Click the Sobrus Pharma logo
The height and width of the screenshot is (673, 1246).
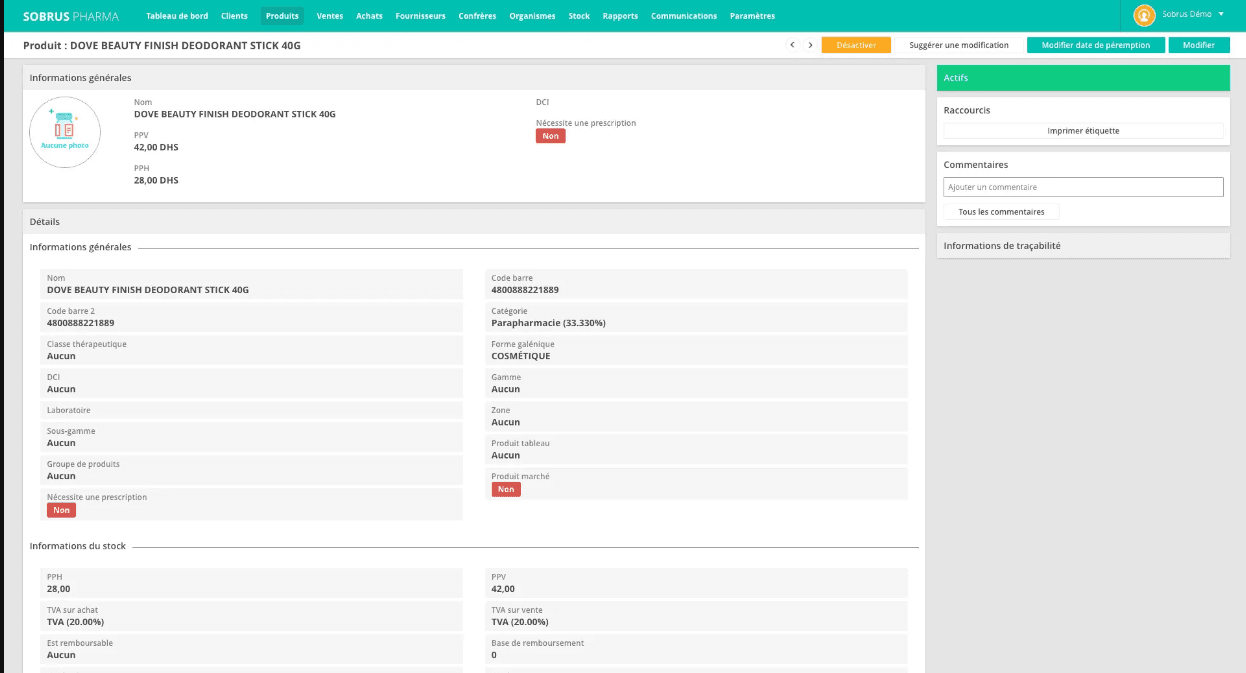point(71,16)
